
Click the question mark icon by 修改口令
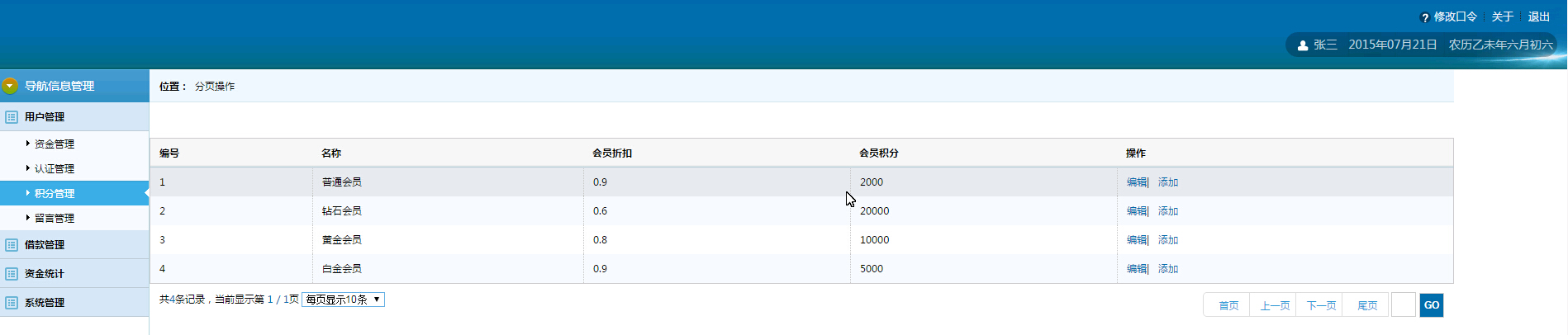coord(1425,17)
